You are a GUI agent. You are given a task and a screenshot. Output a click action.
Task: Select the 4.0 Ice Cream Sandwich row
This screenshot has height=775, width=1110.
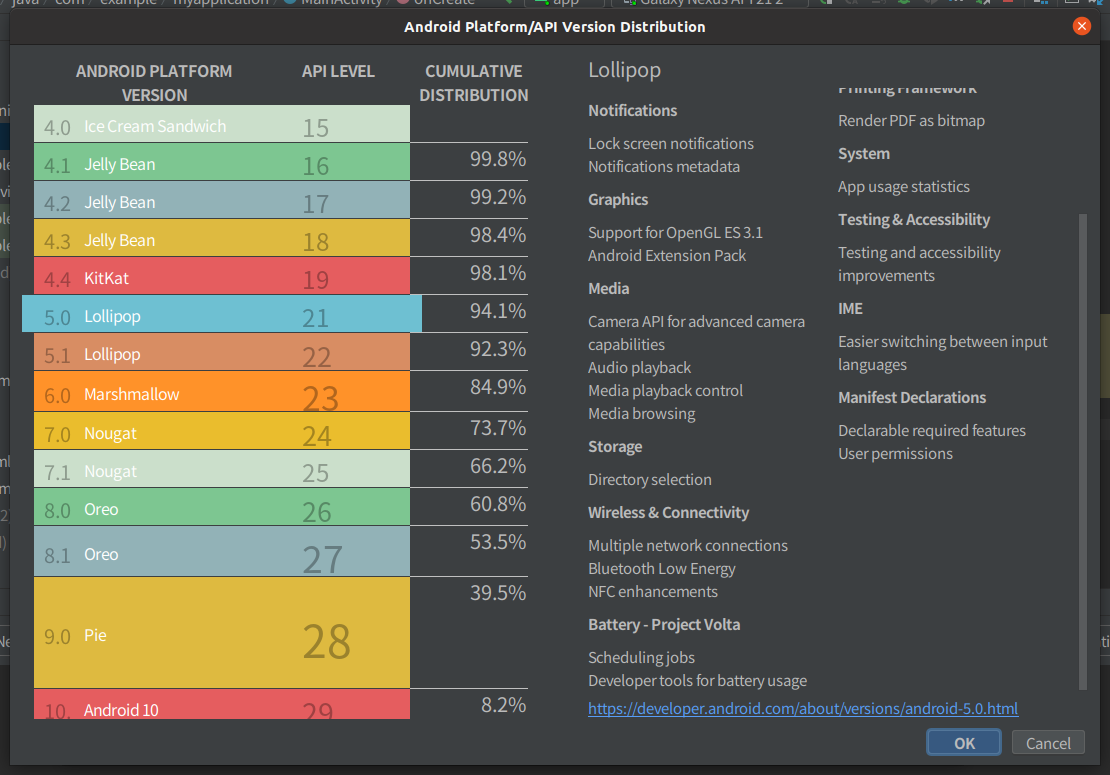point(222,124)
